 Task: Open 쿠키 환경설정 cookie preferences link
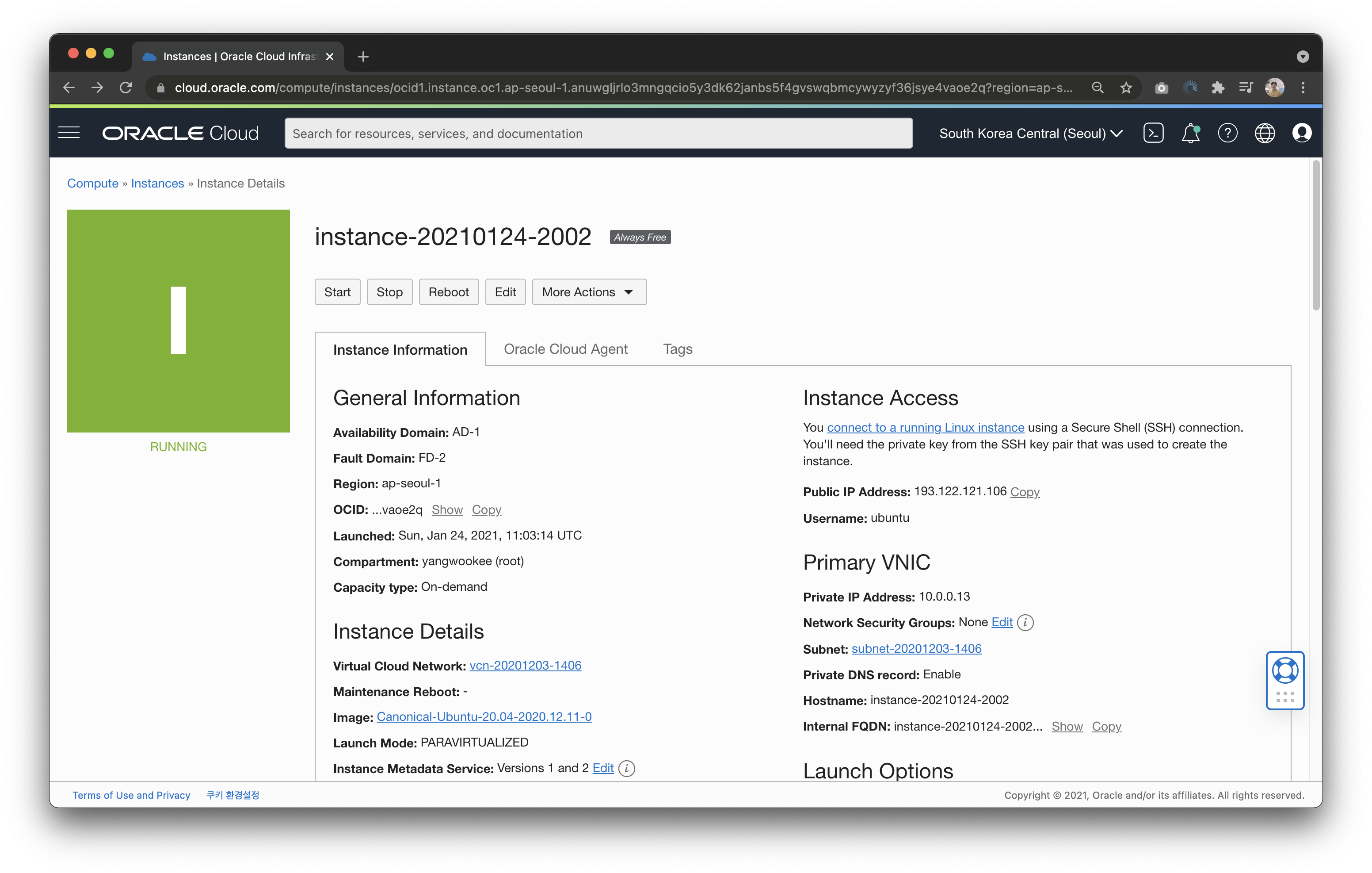232,795
